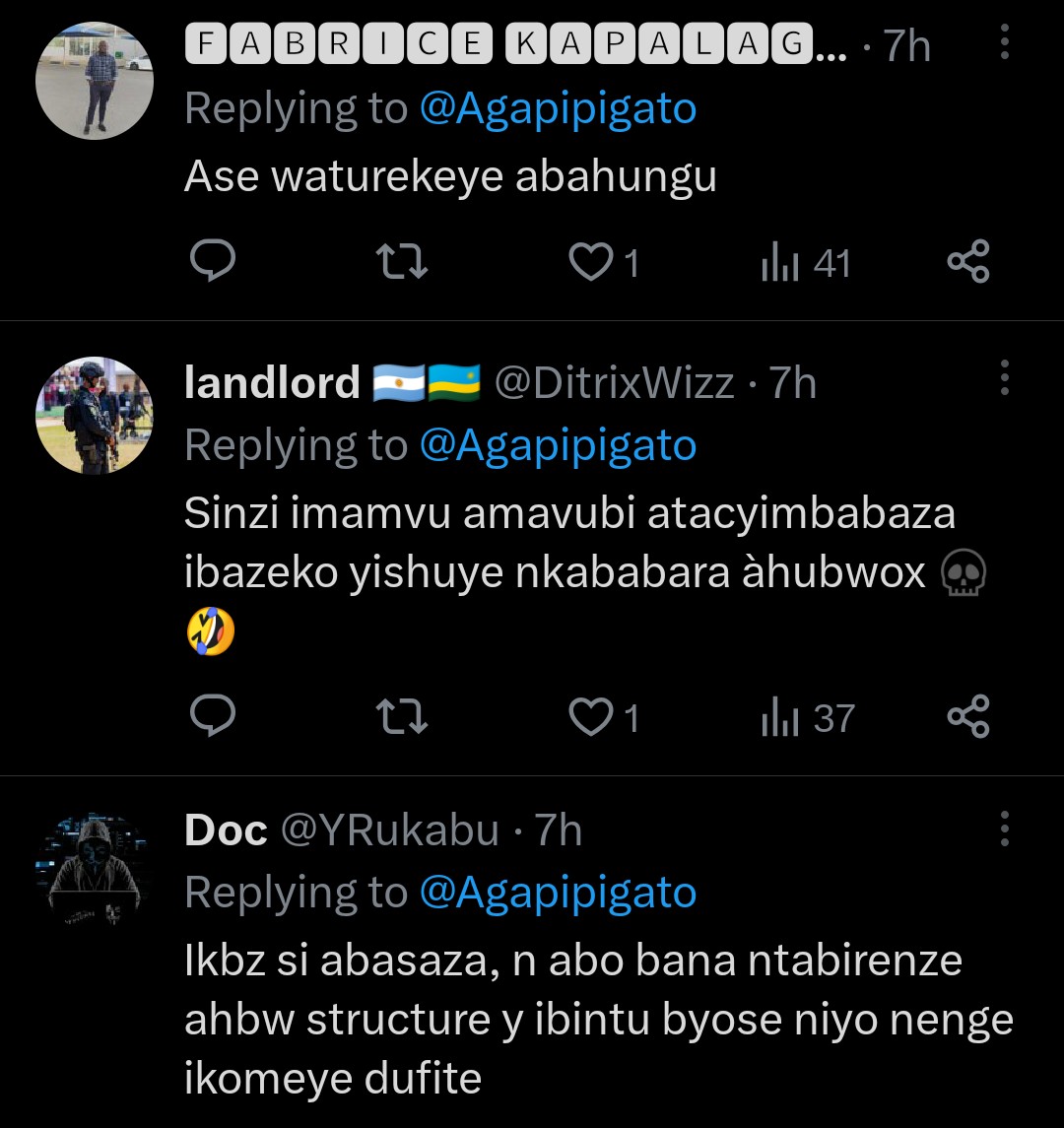Share landlord's tweet
Image resolution: width=1064 pixels, height=1128 pixels.
(967, 717)
